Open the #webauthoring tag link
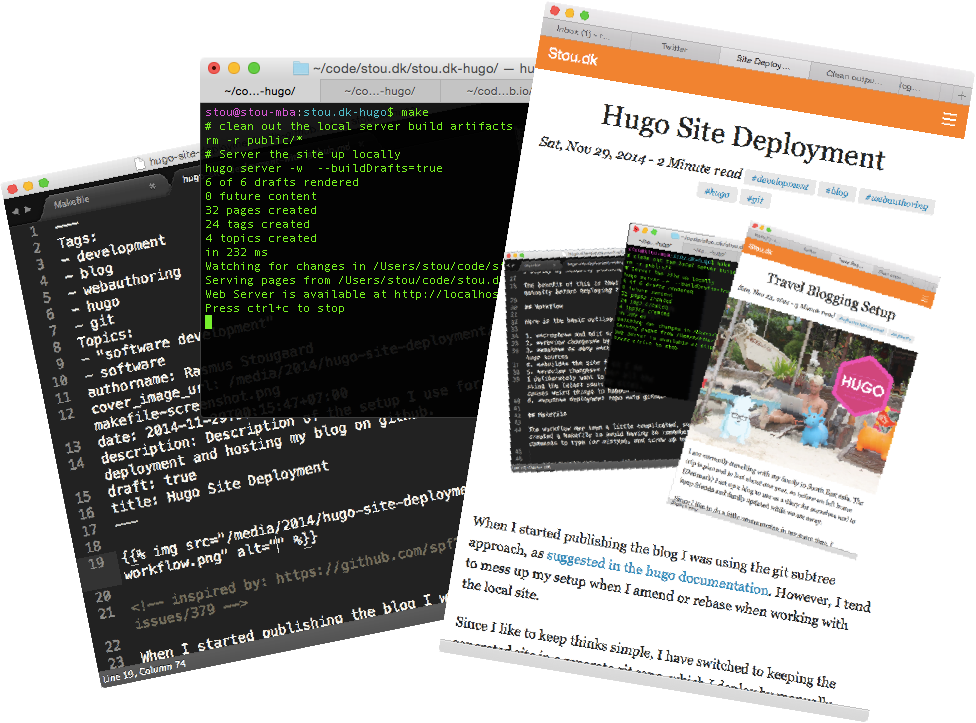 [896, 200]
